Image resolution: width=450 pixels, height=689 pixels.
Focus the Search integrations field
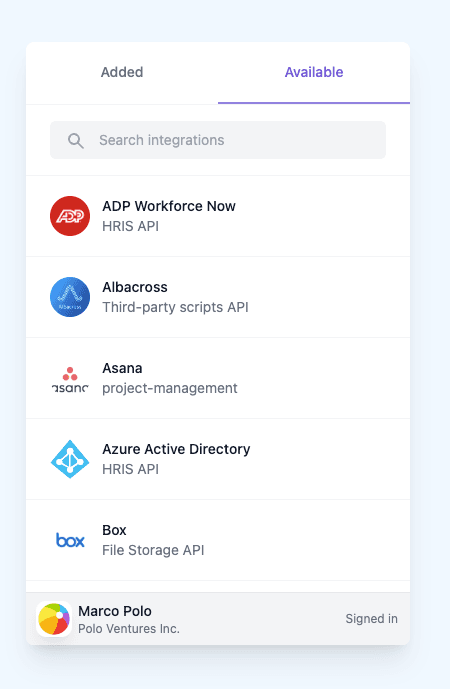pos(218,140)
